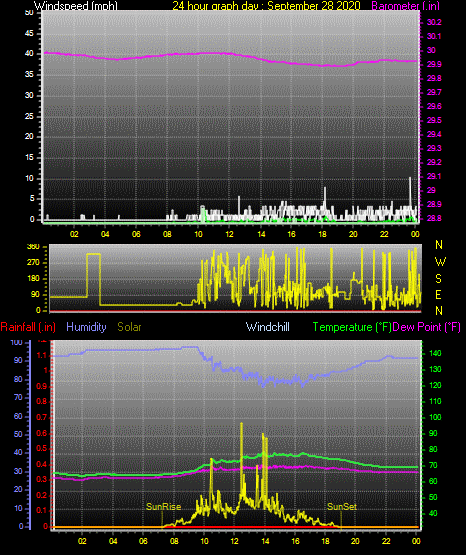Click the Windspeed (mph) axis title
466x555 pixels.
(x=75, y=6)
